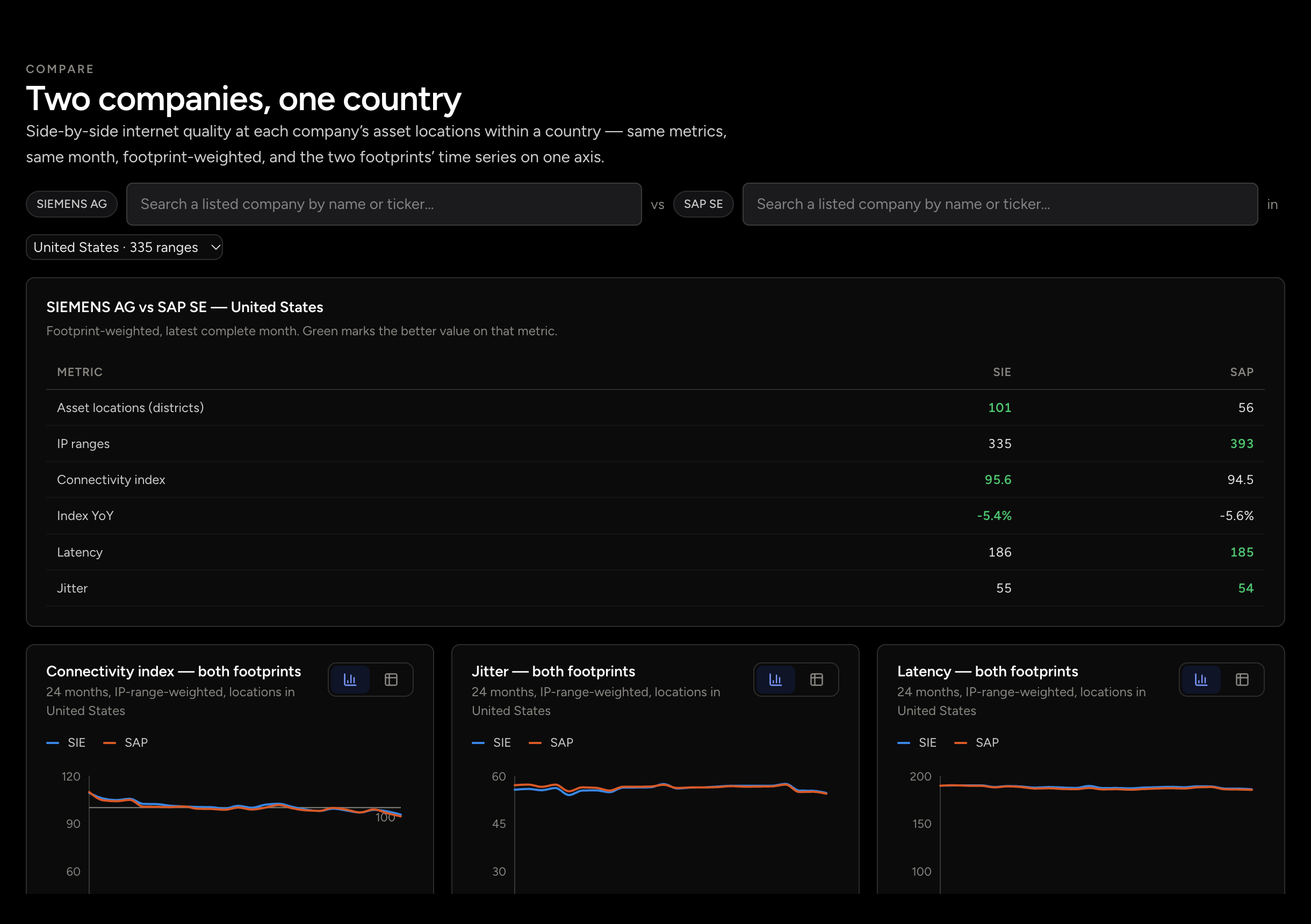Click the Connectivity index — both footprints title
The height and width of the screenshot is (924, 1311).
pyautogui.click(x=174, y=672)
